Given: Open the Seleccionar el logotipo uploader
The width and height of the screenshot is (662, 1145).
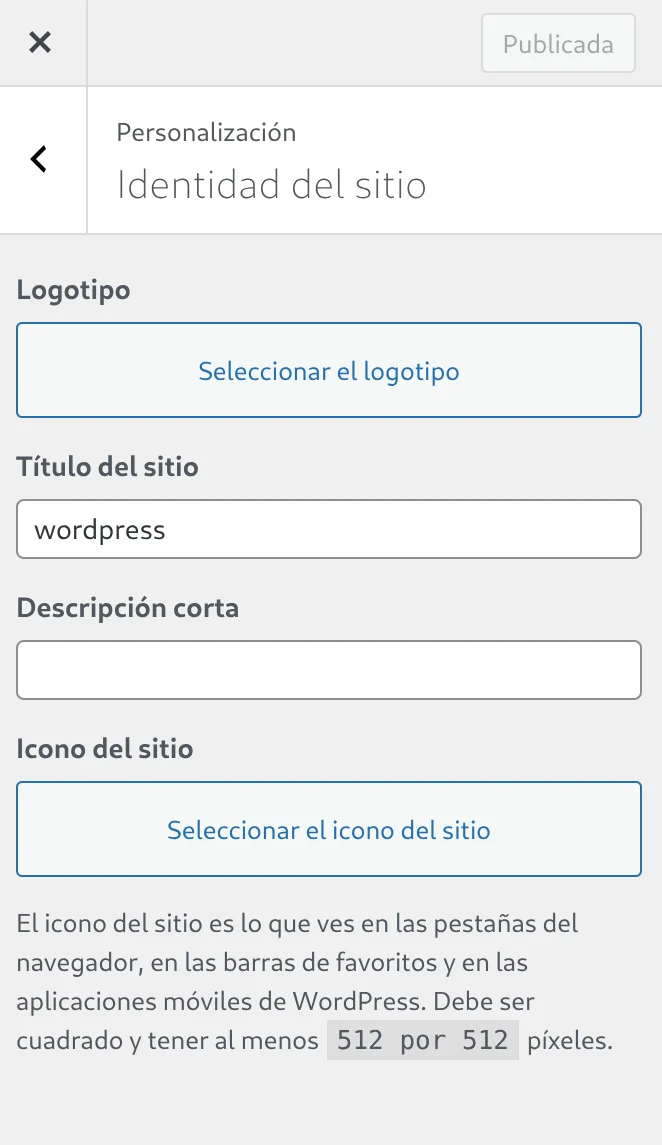Looking at the screenshot, I should [x=329, y=371].
